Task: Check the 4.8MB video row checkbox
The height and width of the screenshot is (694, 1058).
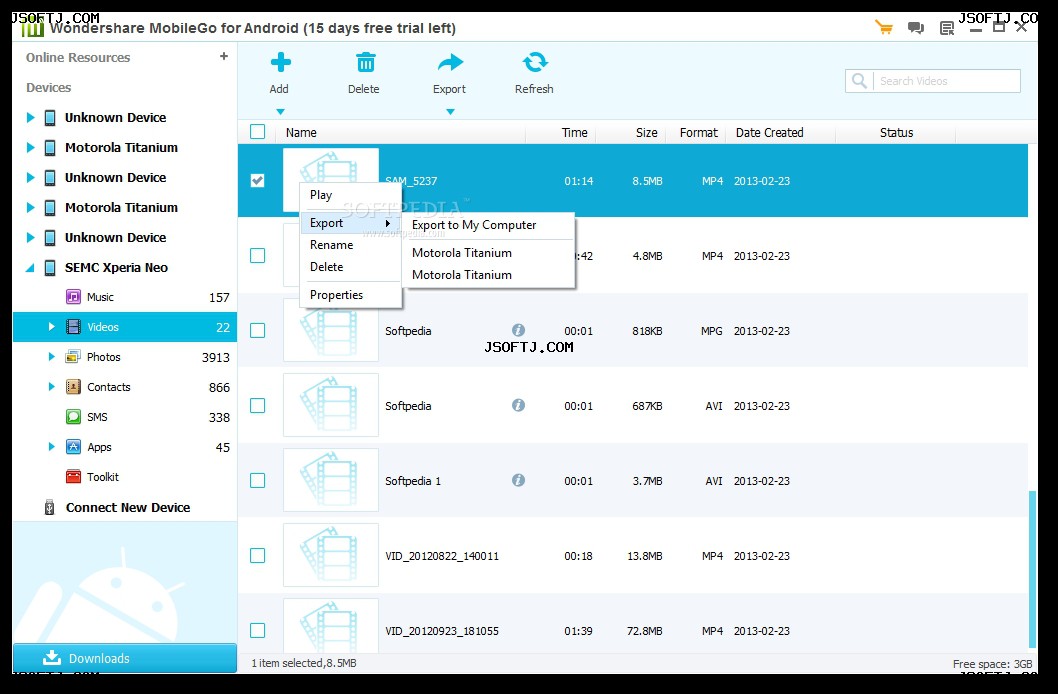Action: coord(258,256)
